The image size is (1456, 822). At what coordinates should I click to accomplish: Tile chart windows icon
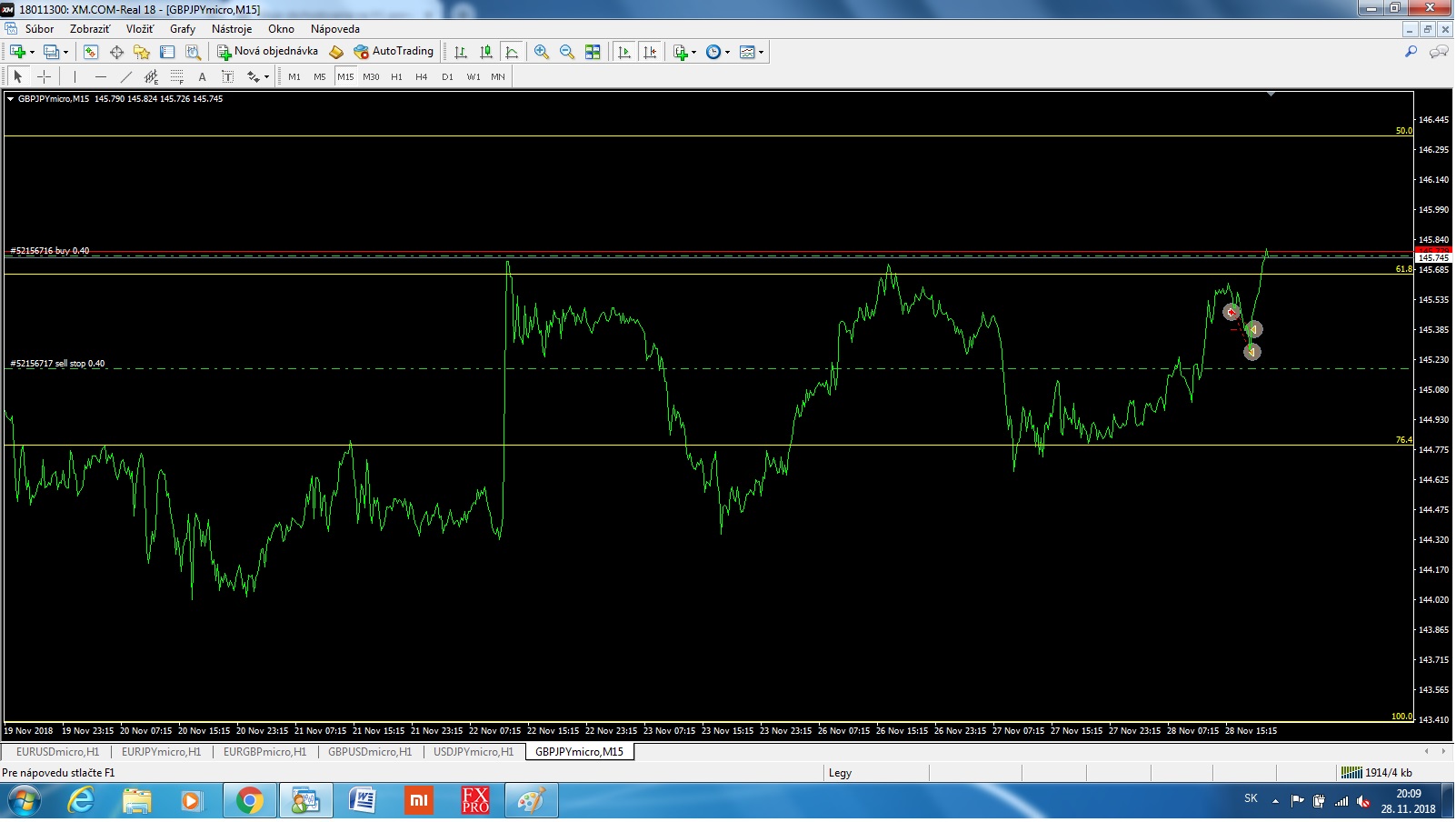pyautogui.click(x=593, y=52)
